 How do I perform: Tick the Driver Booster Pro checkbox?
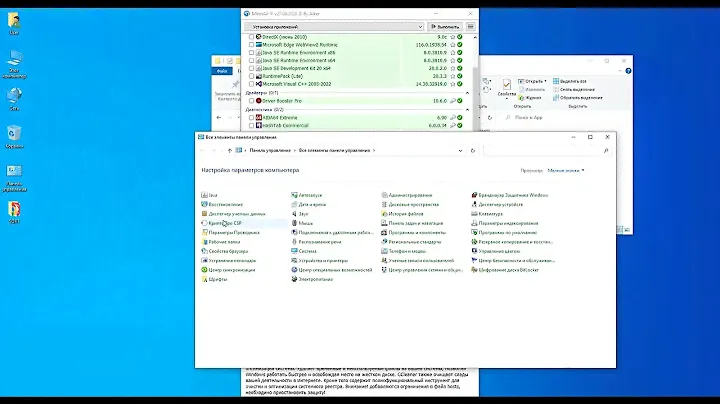point(252,100)
